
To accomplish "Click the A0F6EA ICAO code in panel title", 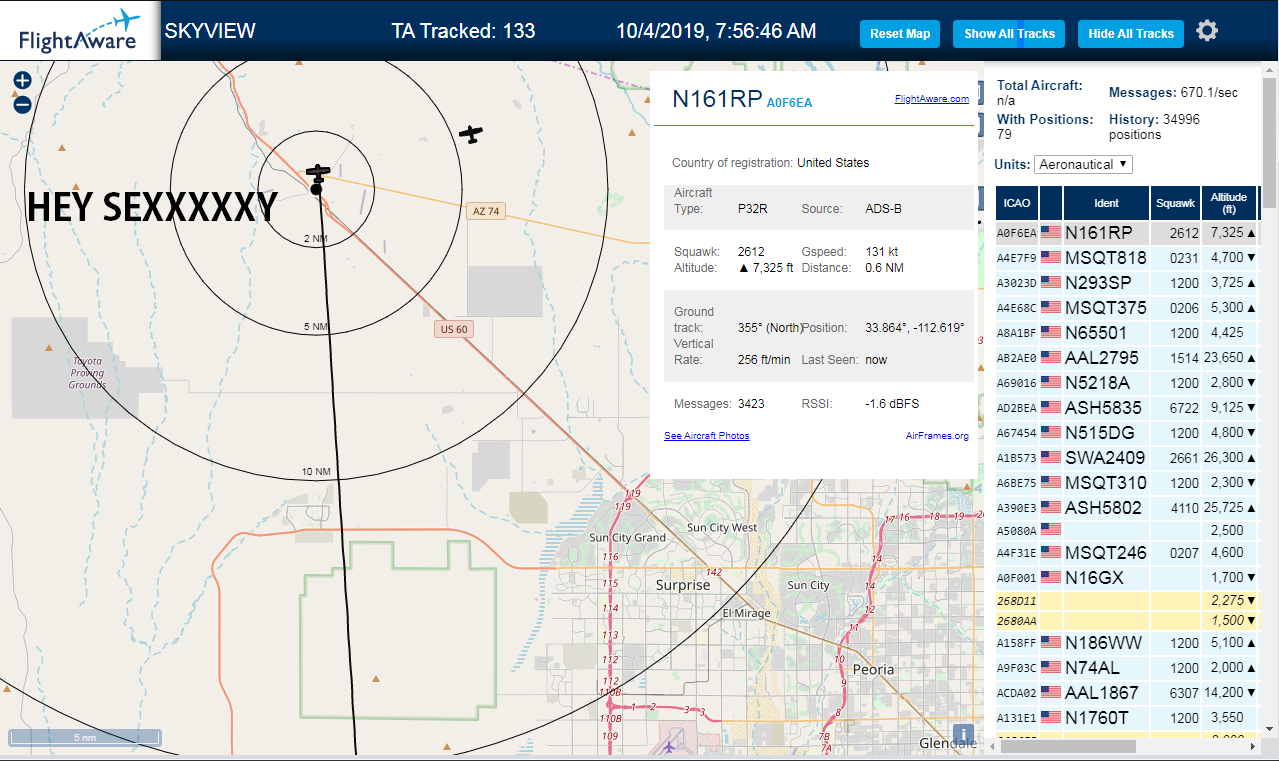I will tap(789, 103).
